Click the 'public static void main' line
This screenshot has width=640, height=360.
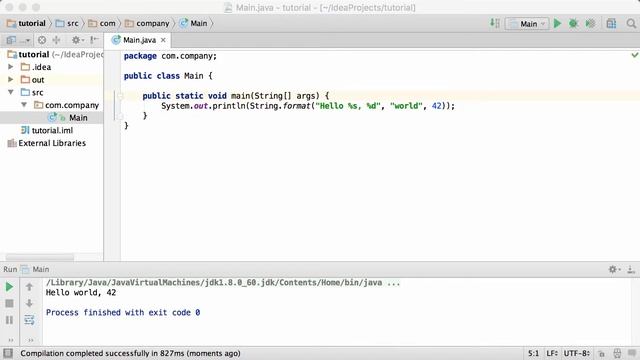(x=236, y=96)
